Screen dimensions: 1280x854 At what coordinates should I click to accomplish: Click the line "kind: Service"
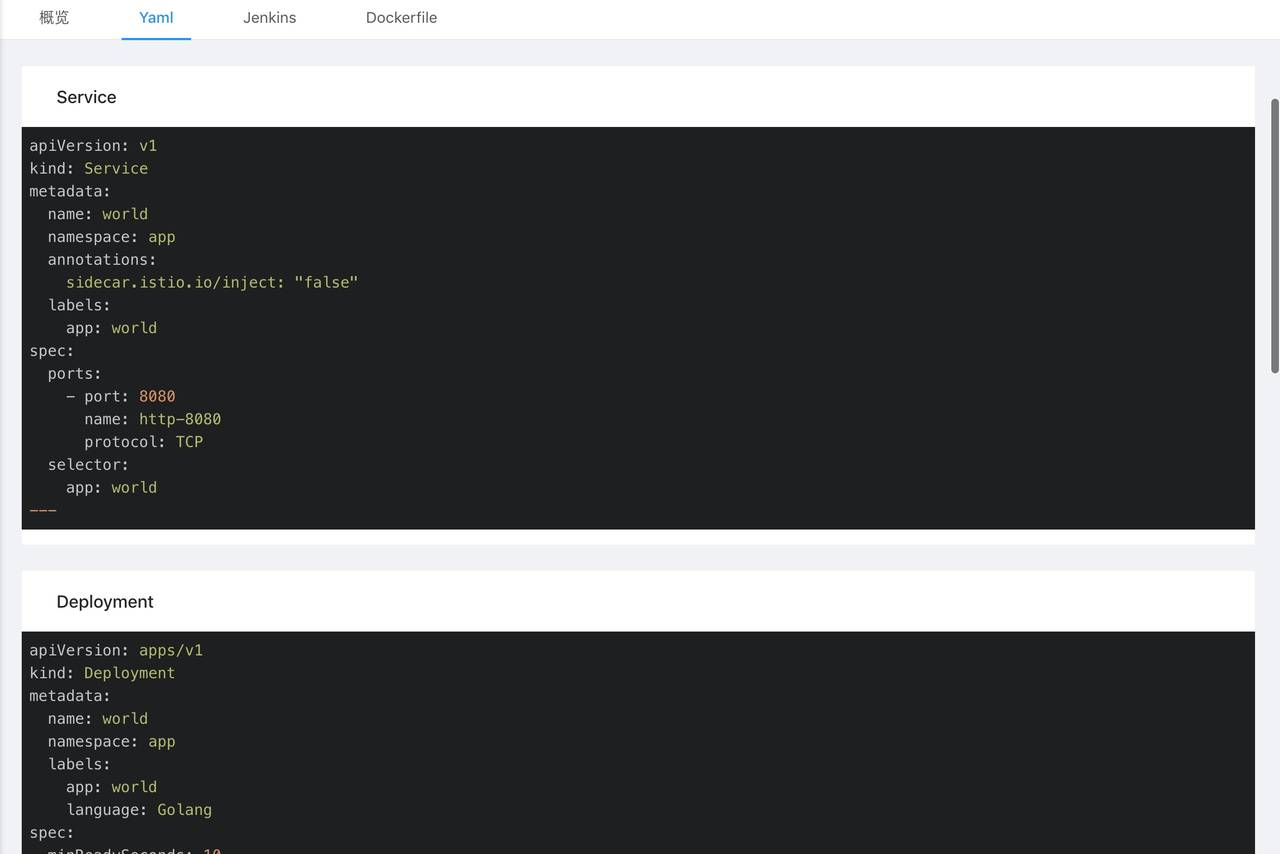(x=89, y=169)
